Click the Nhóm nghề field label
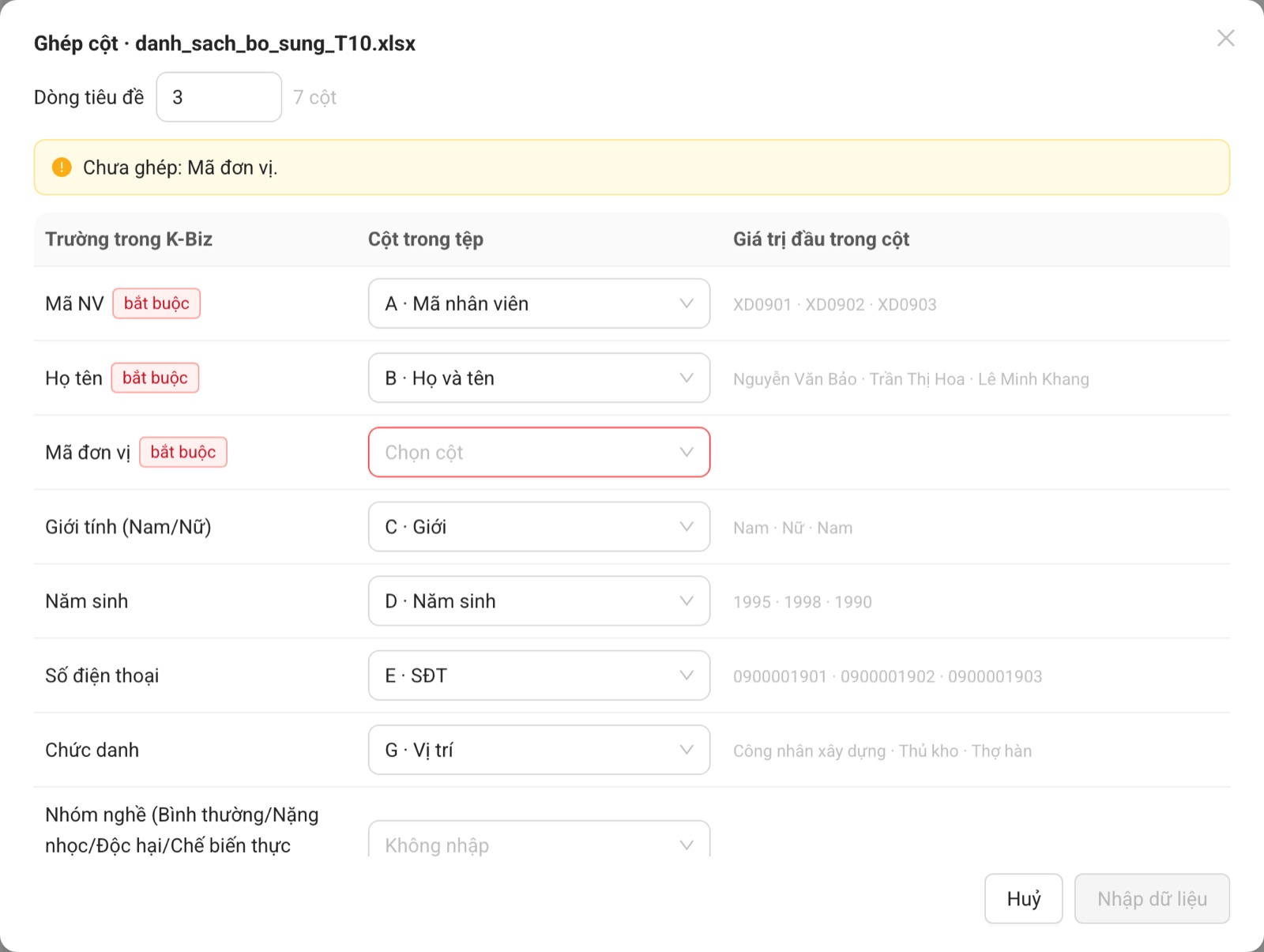1264x952 pixels. [x=182, y=830]
